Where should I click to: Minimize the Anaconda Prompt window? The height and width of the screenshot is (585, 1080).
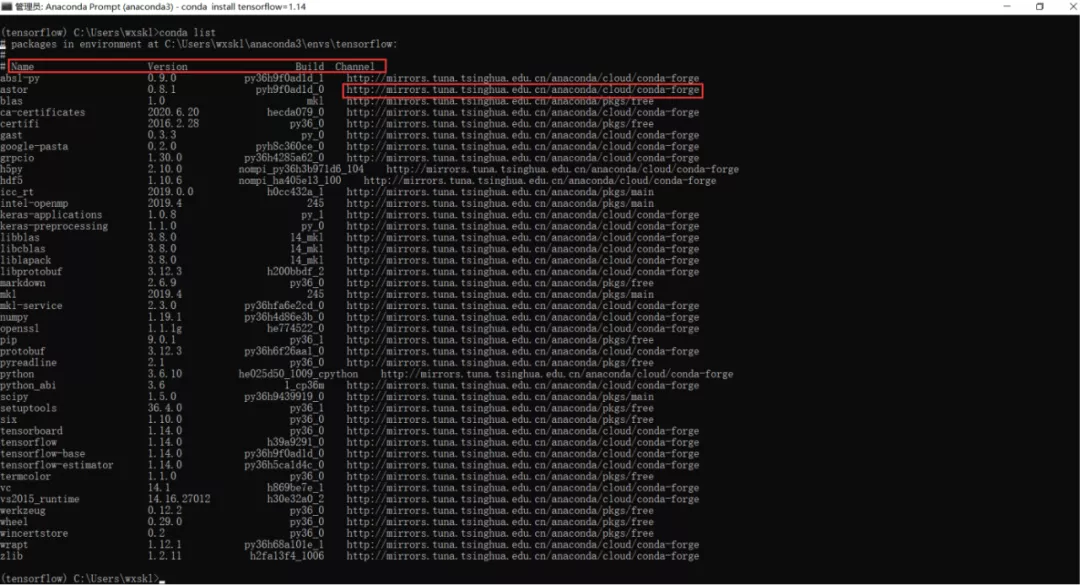click(1007, 6)
